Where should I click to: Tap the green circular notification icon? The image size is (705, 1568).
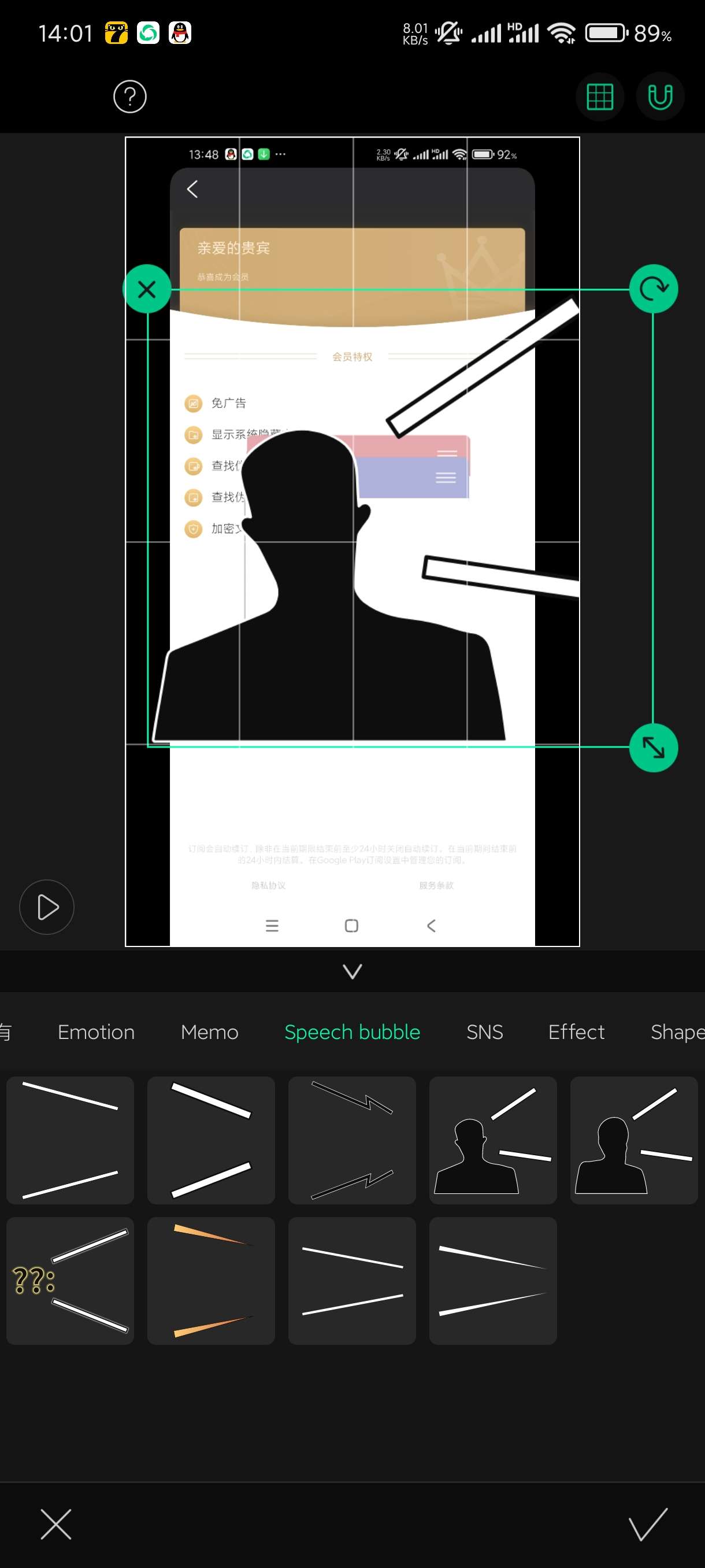pyautogui.click(x=148, y=33)
